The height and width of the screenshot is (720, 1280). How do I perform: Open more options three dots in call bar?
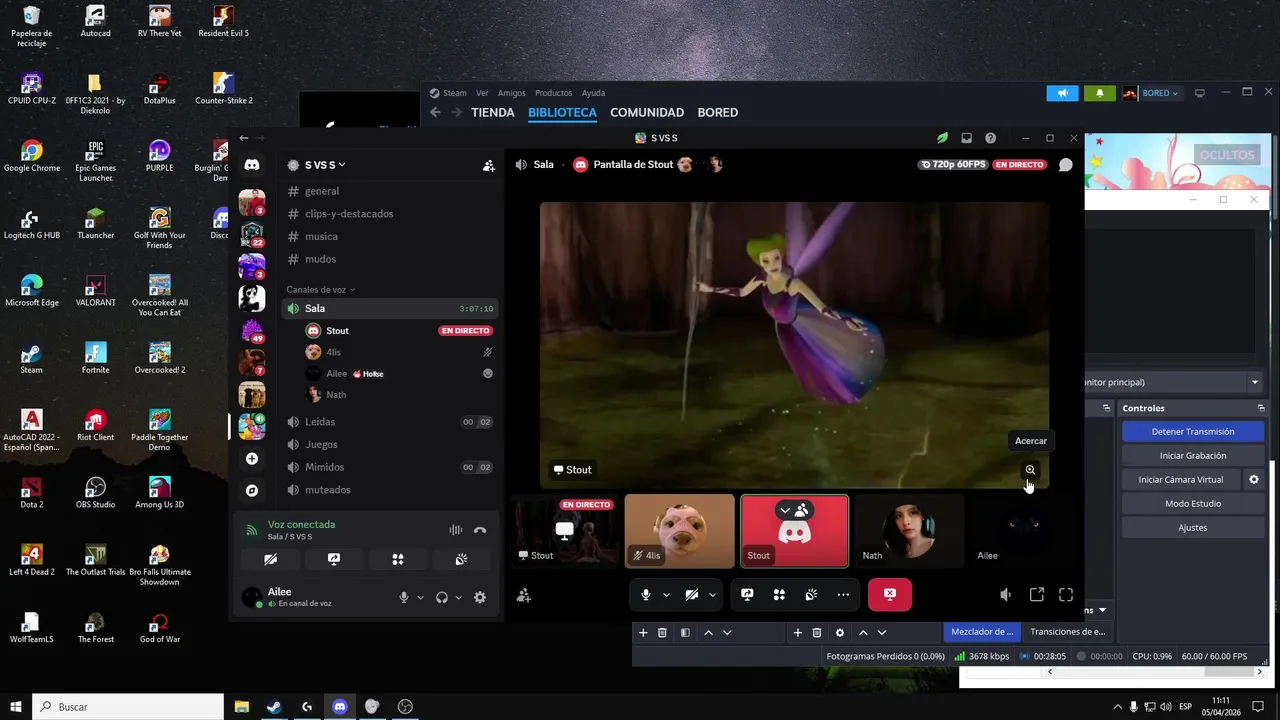pyautogui.click(x=843, y=595)
